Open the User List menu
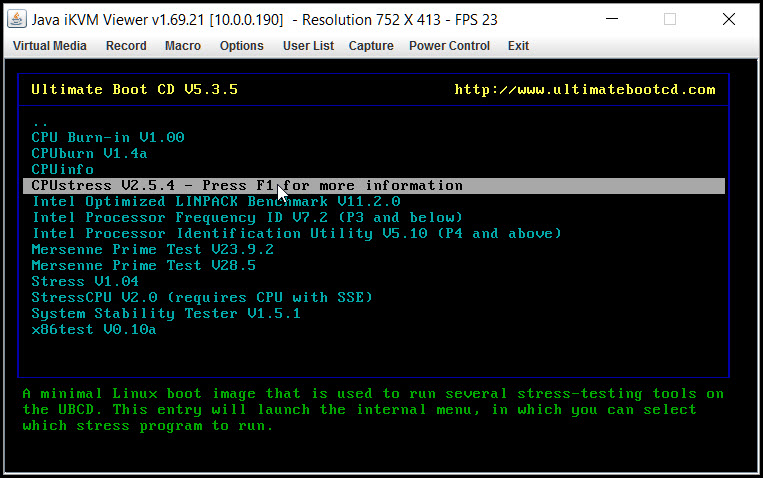This screenshot has width=763, height=478. (x=308, y=46)
